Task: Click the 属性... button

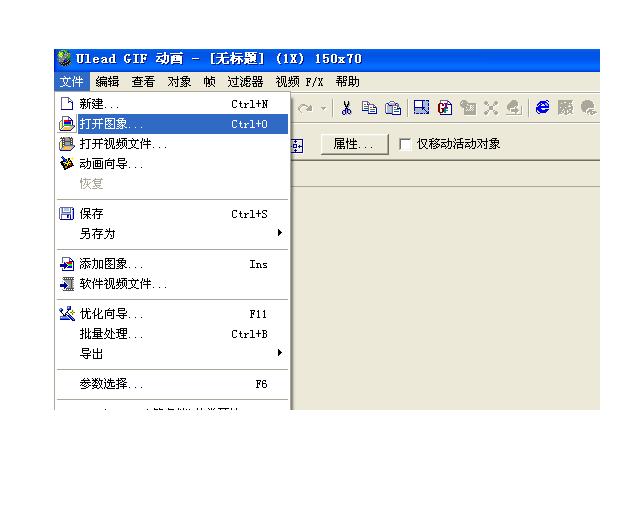Action: [354, 144]
